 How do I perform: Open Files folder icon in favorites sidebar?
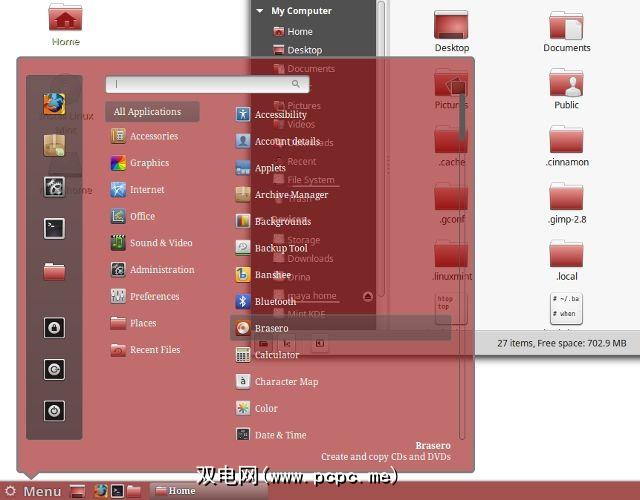pyautogui.click(x=54, y=271)
